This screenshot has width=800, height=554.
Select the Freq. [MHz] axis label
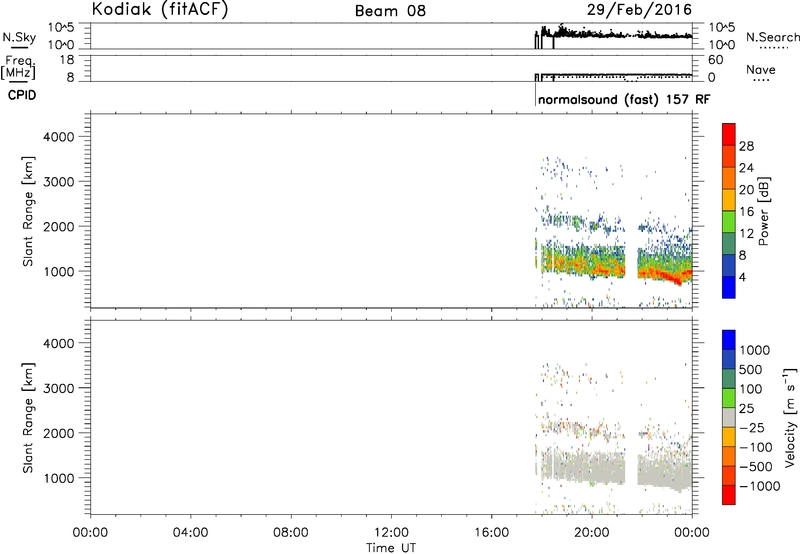tap(18, 67)
